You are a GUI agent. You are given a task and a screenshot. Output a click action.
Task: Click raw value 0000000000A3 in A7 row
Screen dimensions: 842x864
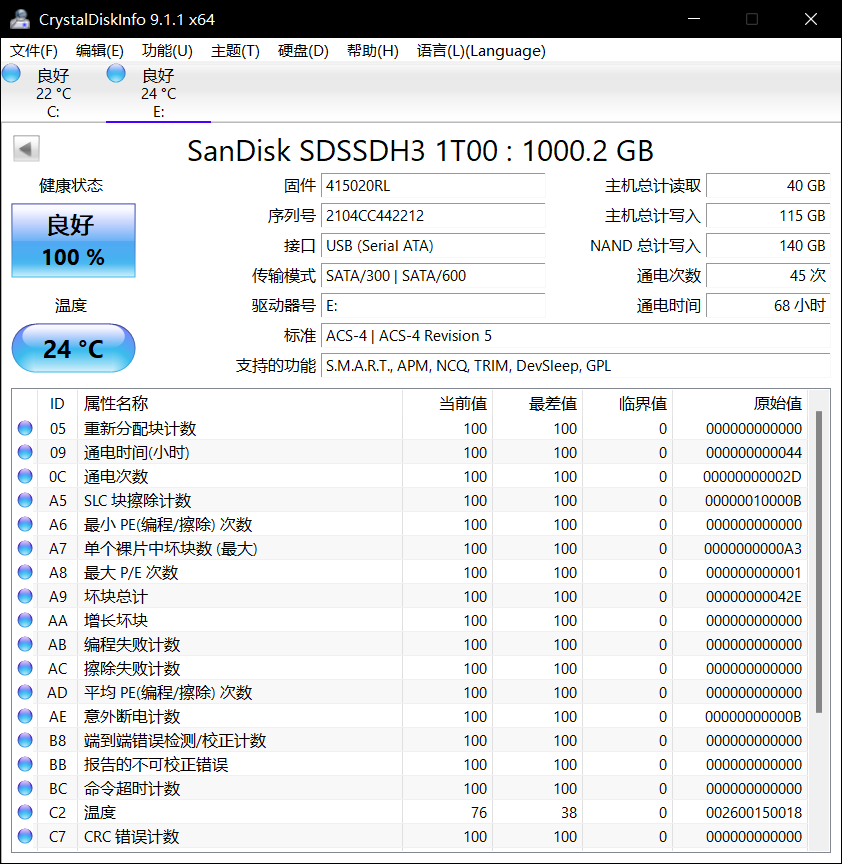click(753, 548)
